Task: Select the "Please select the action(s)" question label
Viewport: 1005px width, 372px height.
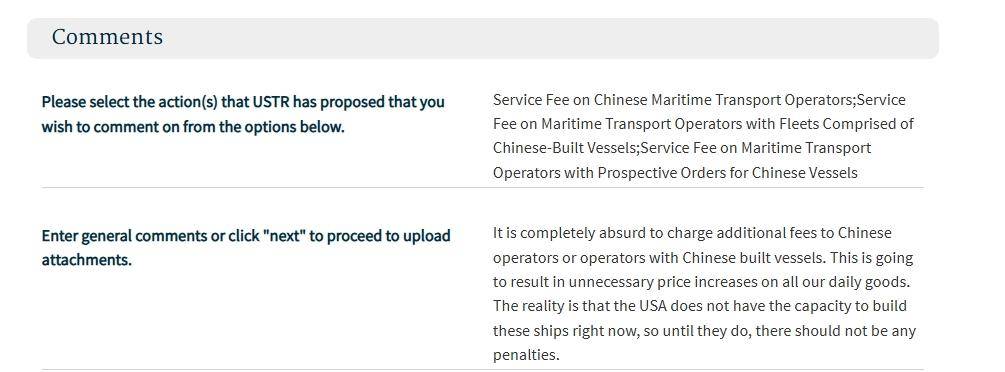Action: (243, 114)
